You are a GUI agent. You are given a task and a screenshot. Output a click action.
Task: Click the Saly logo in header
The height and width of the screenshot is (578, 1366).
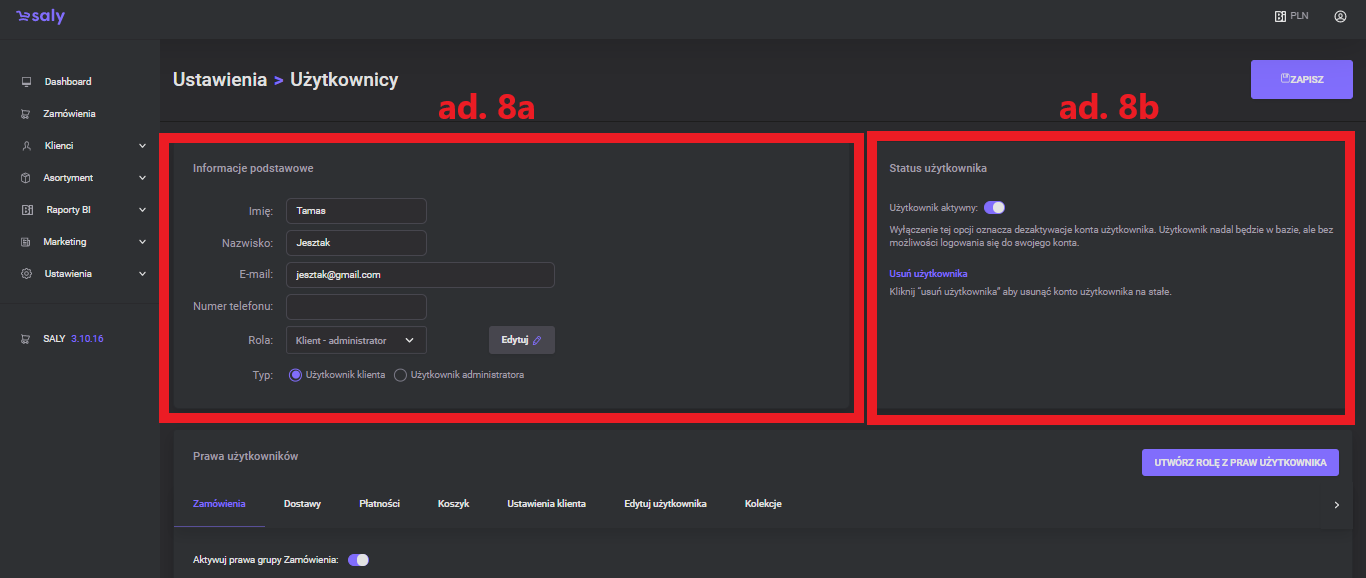(x=40, y=17)
